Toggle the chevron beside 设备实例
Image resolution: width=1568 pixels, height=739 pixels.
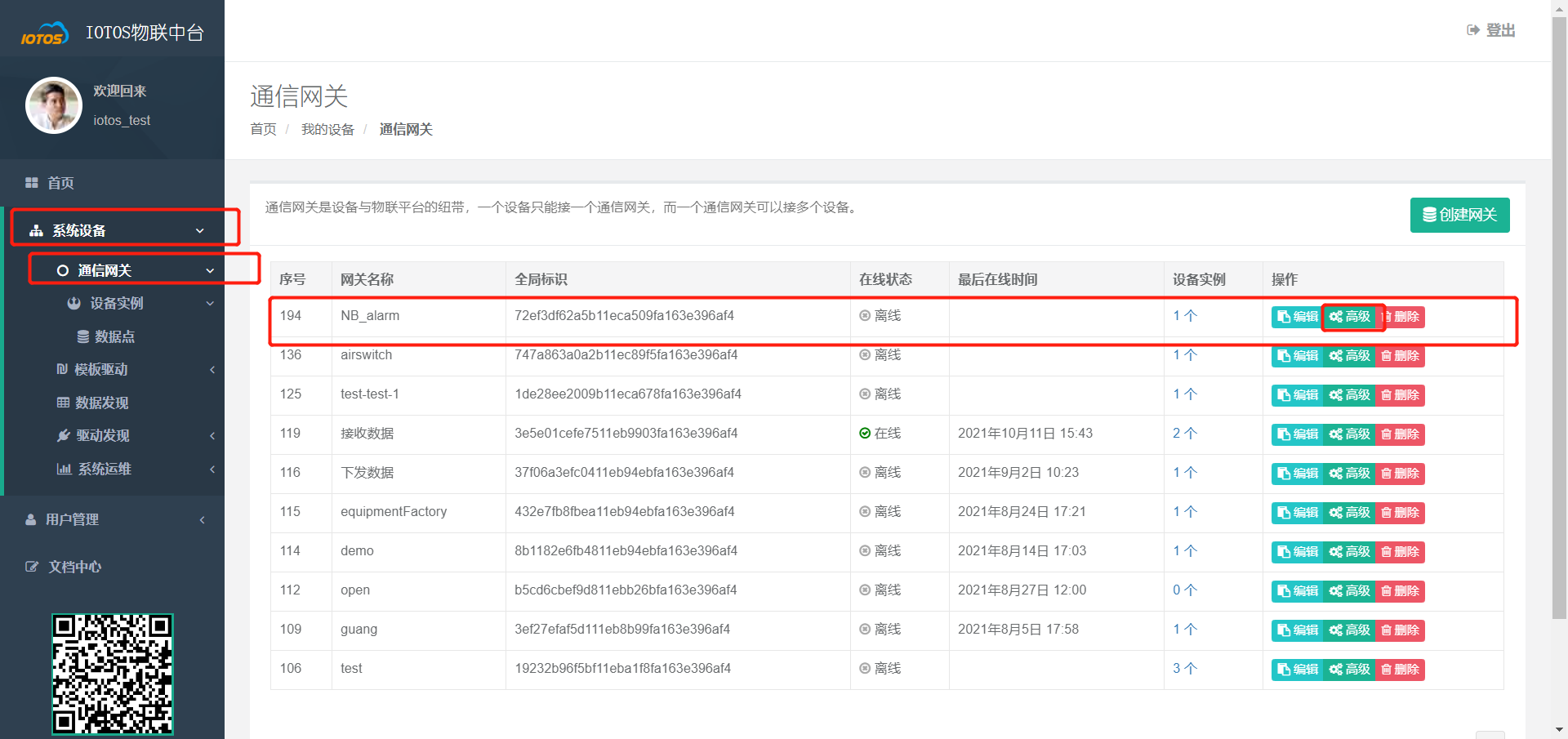click(x=210, y=304)
